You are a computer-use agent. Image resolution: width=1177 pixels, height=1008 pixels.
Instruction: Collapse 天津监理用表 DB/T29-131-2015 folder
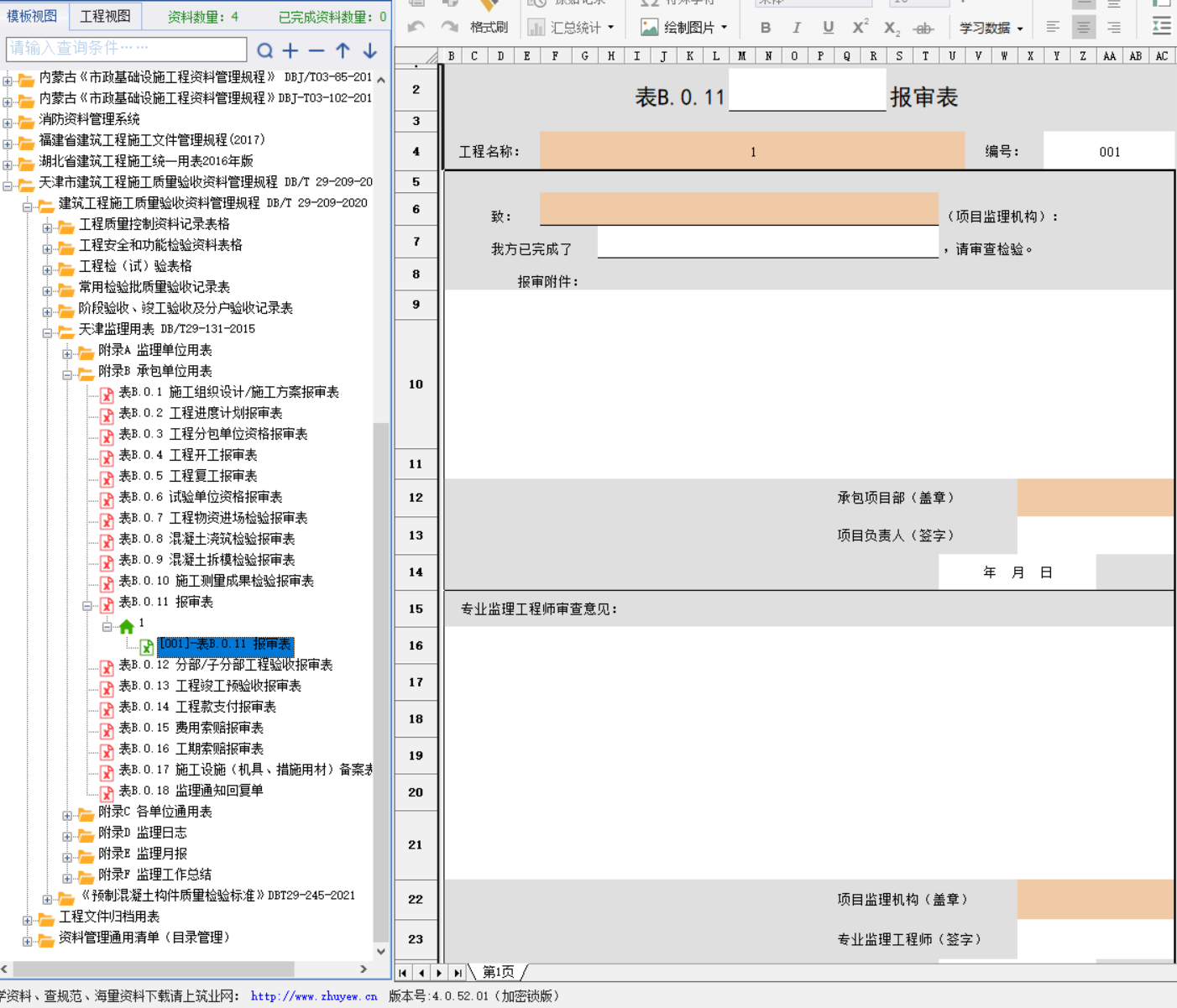tap(47, 333)
